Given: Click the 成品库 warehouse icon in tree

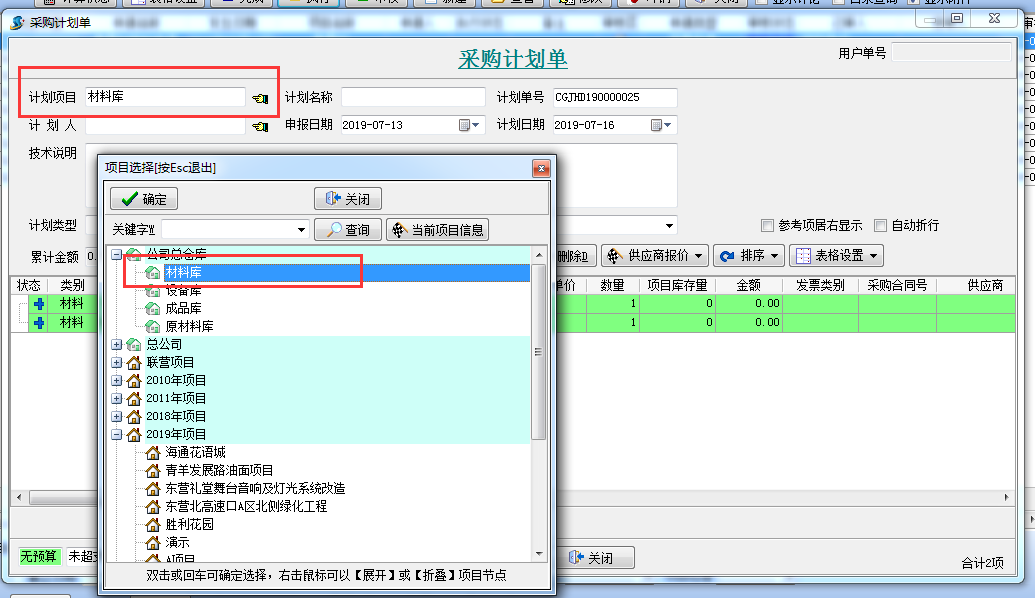Looking at the screenshot, I should point(153,309).
